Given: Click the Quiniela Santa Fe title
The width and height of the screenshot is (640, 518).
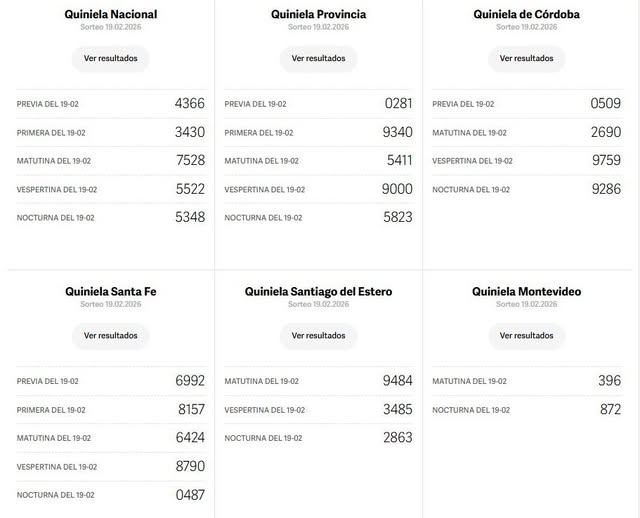Looking at the screenshot, I should point(110,291).
